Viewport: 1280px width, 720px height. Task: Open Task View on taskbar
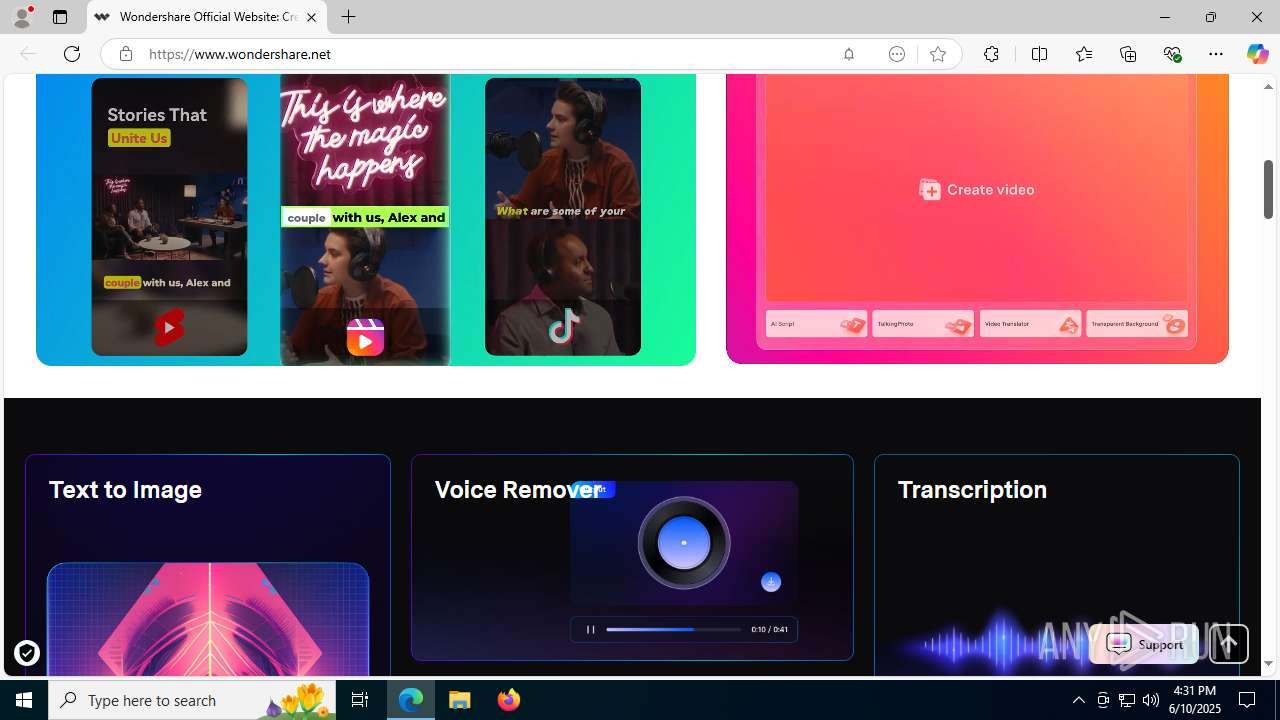[360, 700]
